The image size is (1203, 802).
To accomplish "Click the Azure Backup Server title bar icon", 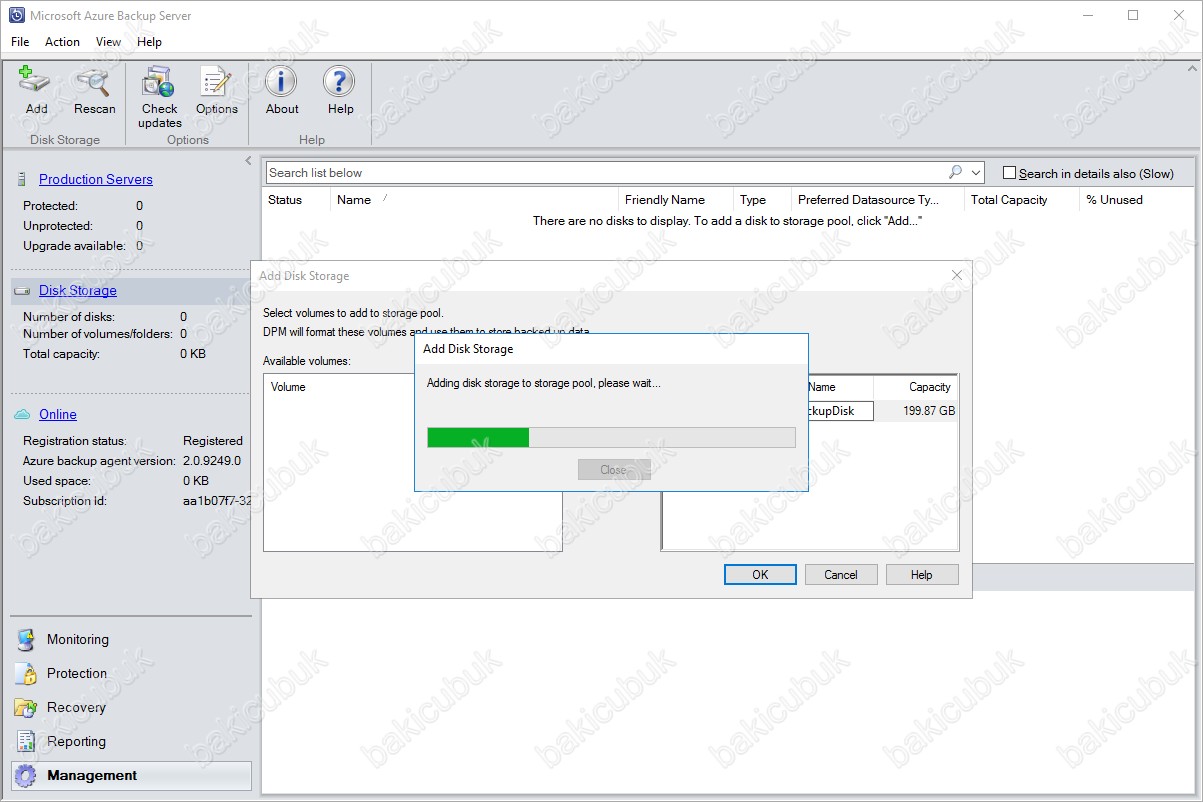I will coord(16,16).
